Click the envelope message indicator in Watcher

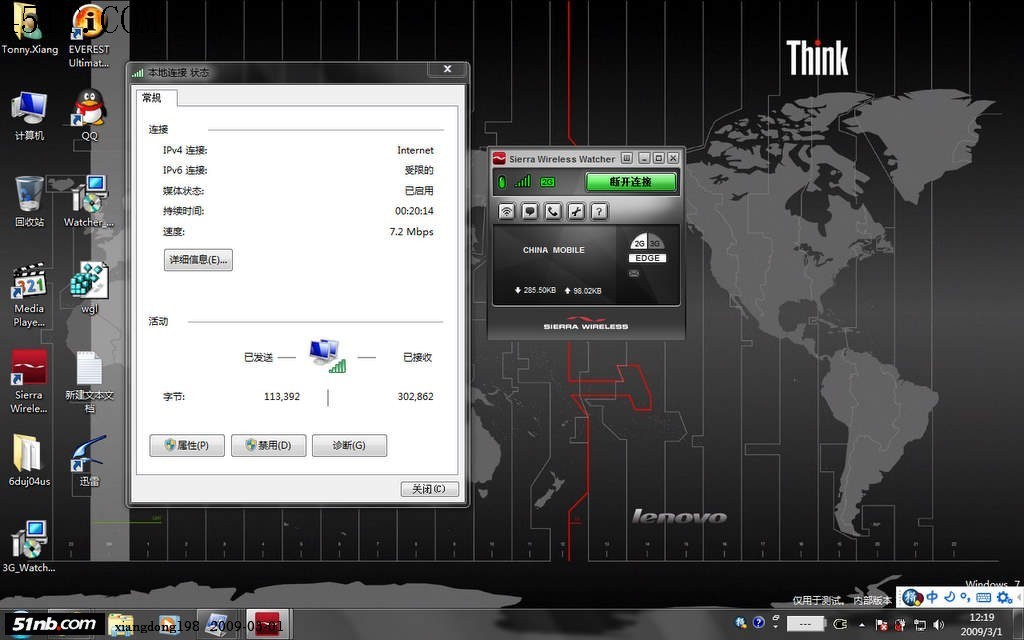click(634, 274)
